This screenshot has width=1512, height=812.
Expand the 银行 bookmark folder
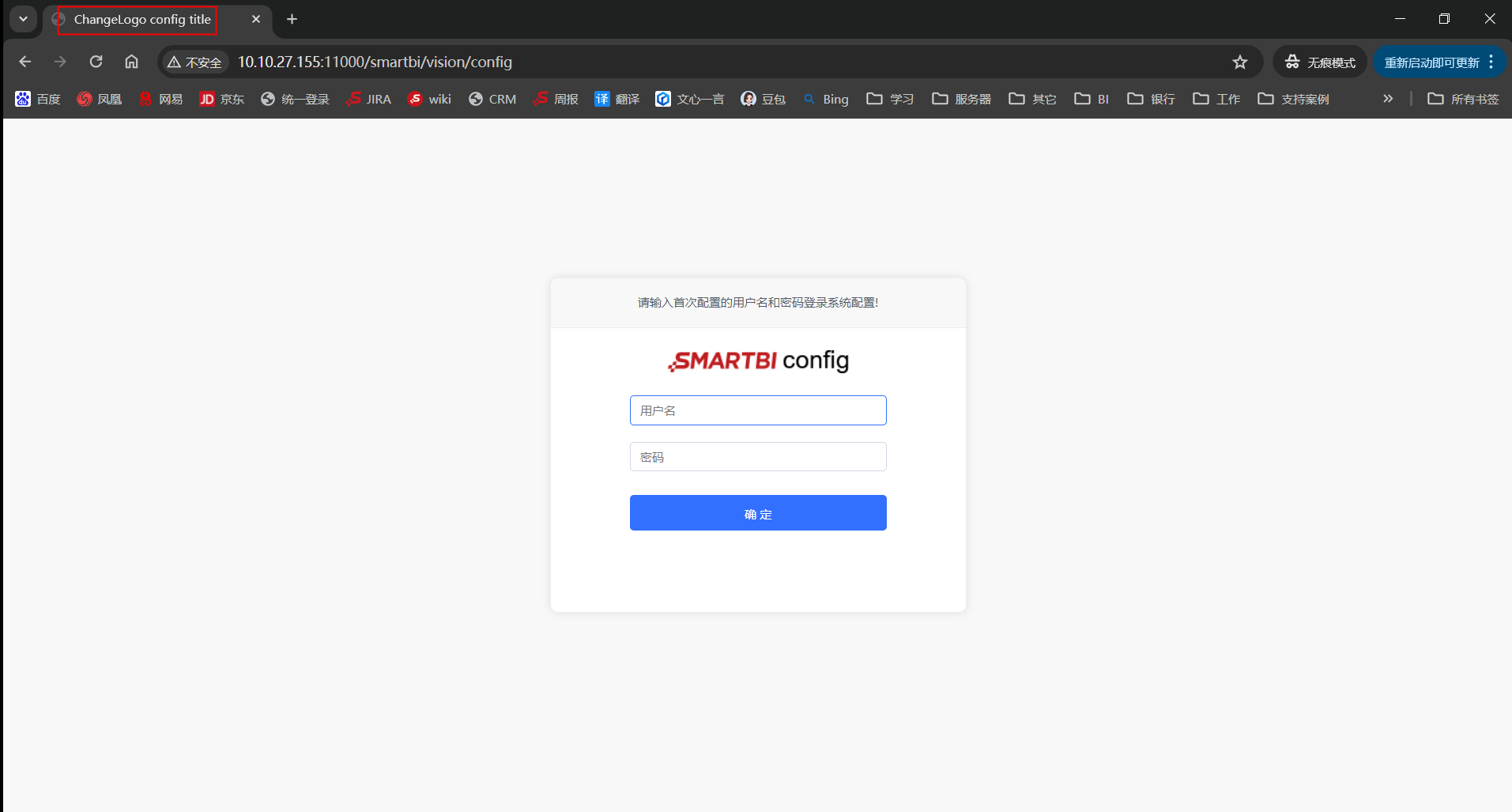pos(1151,99)
